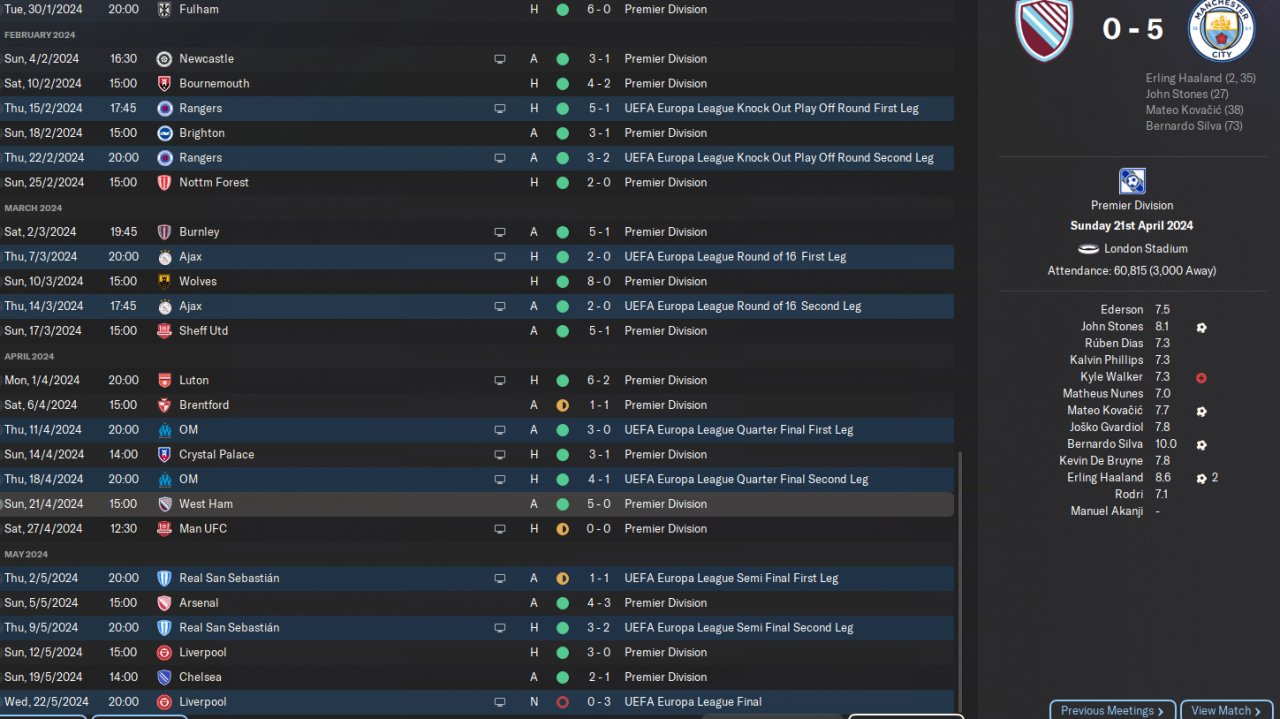1280x719 pixels.
Task: Click the Burnley club badge
Action: tap(165, 232)
